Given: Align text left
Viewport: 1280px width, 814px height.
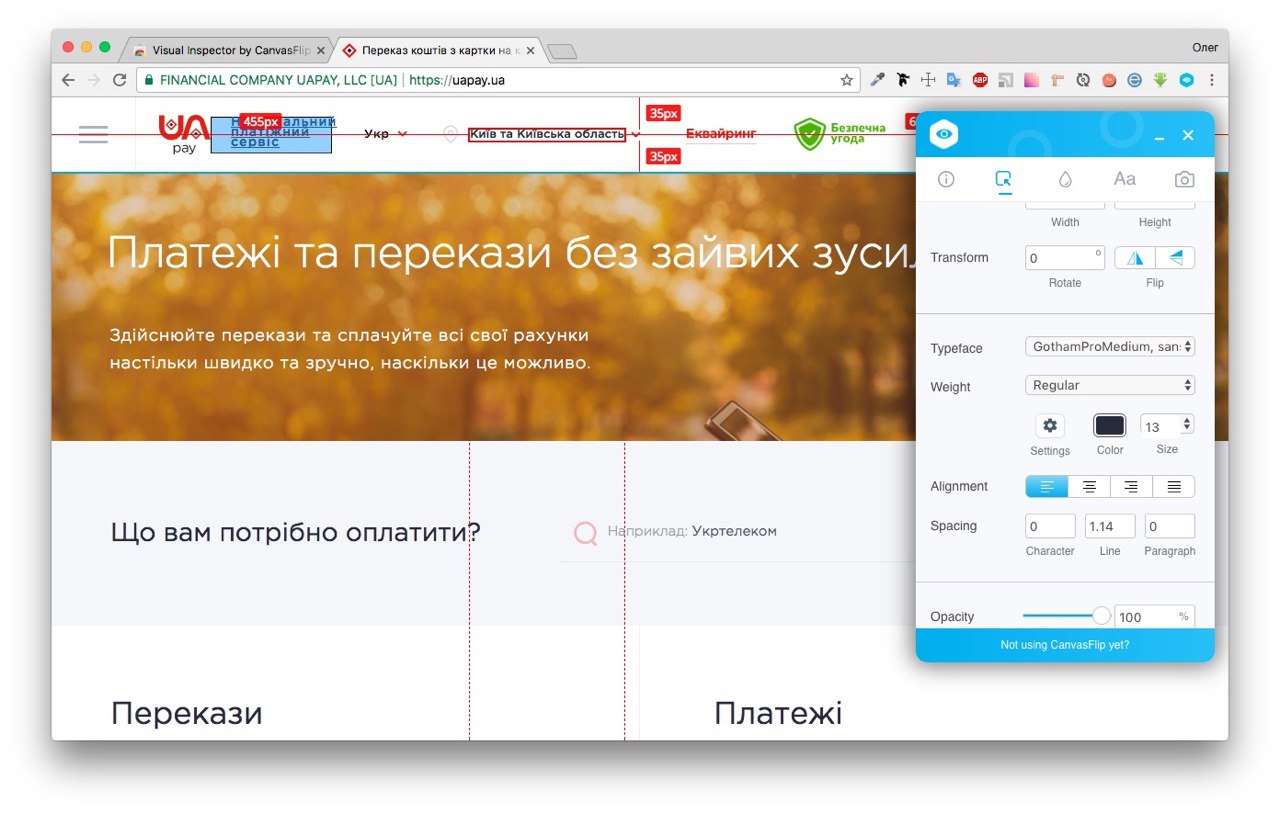Looking at the screenshot, I should pos(1047,486).
